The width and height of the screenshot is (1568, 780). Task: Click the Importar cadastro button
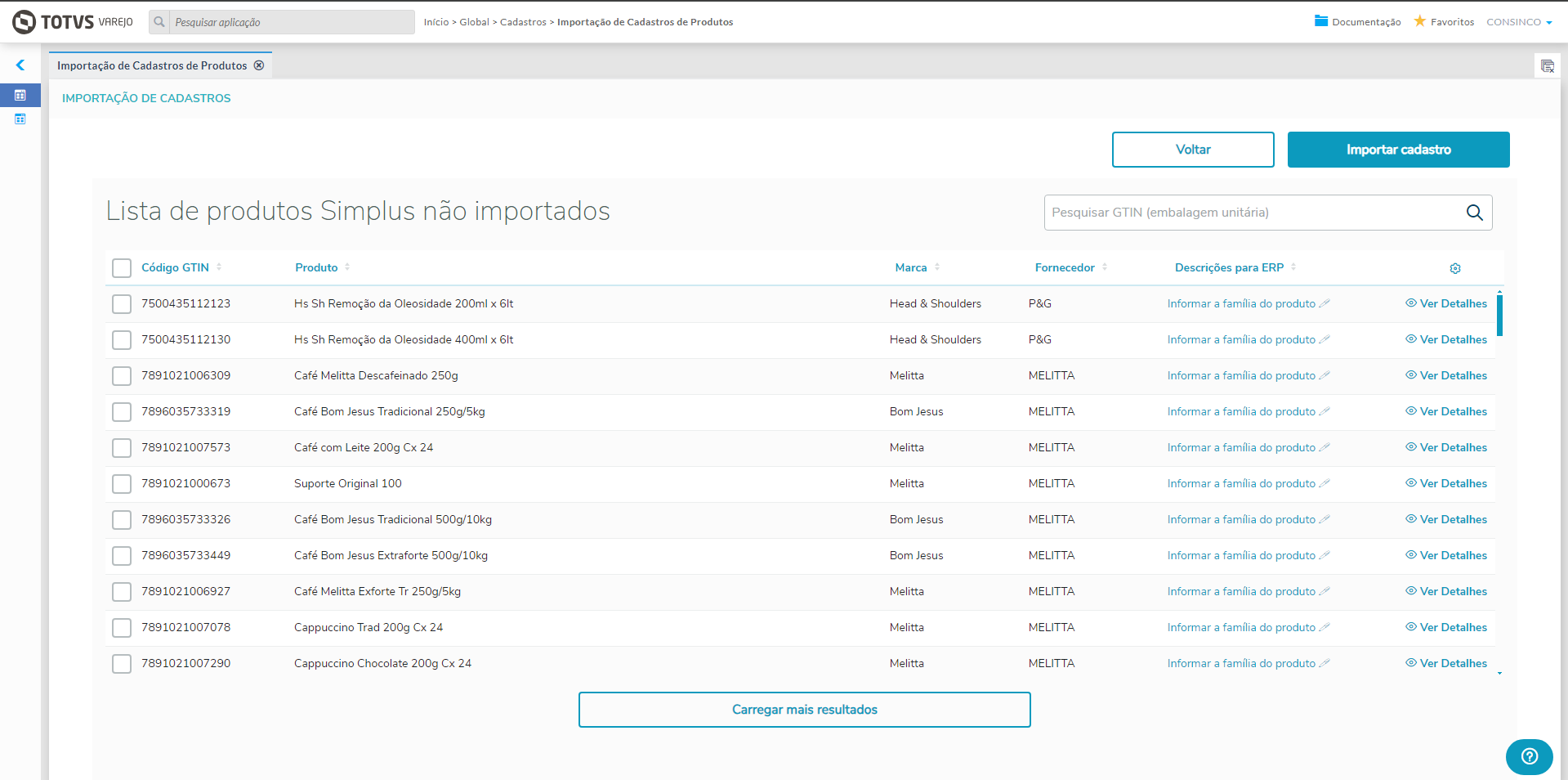[x=1398, y=150]
